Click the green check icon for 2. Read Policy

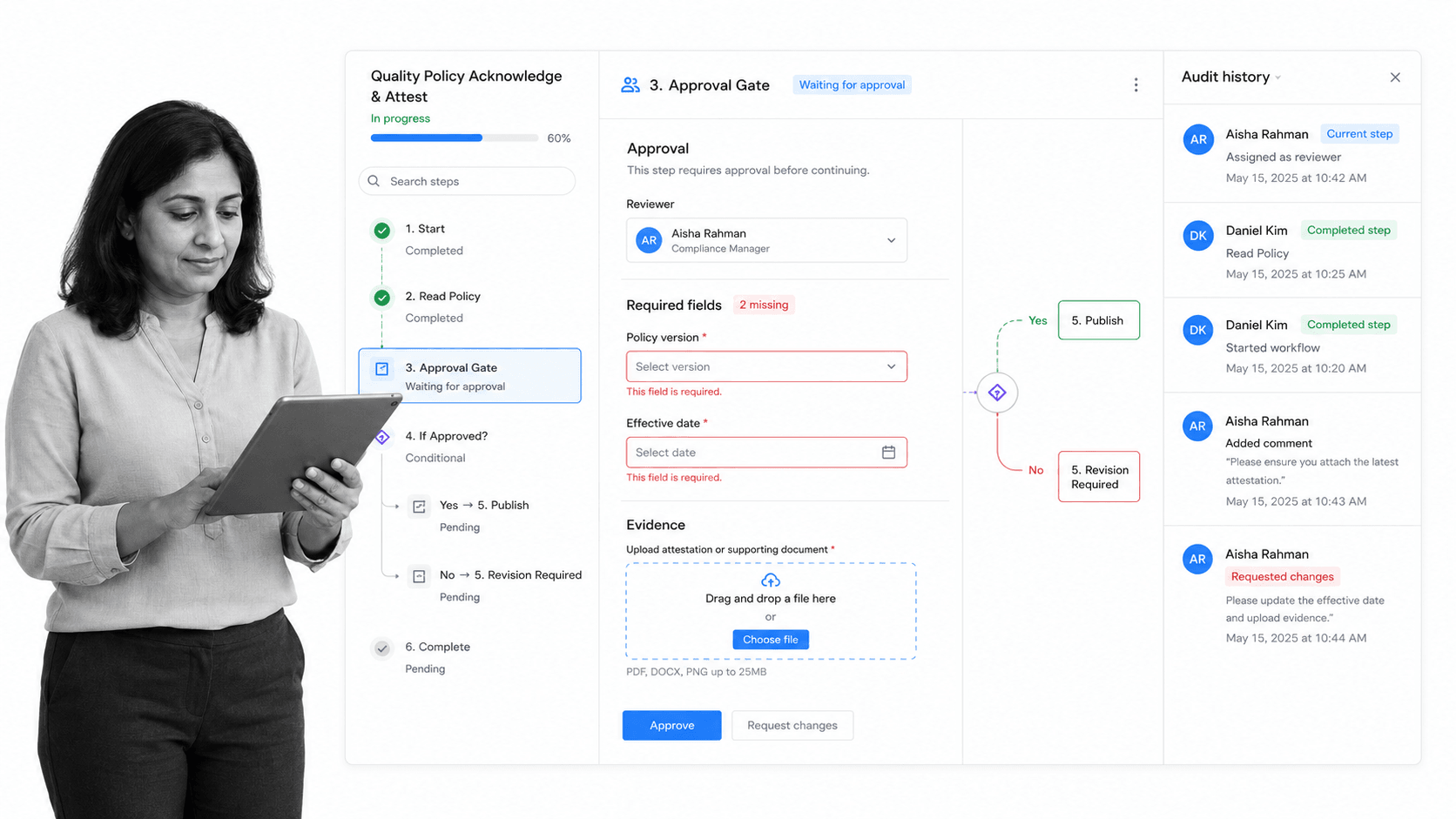tap(381, 298)
